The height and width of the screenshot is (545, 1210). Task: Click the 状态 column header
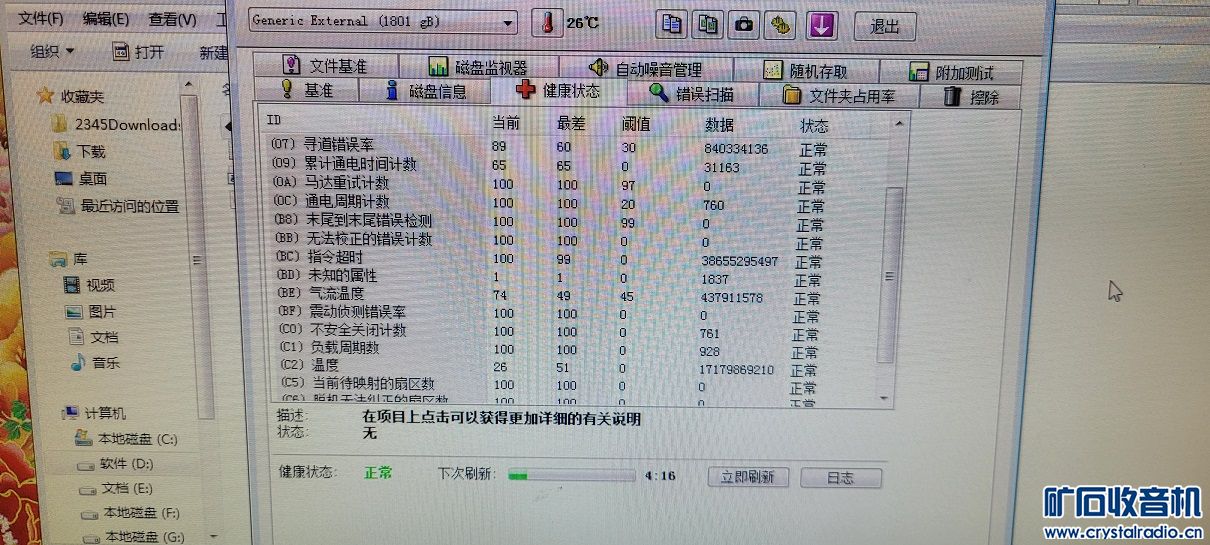tap(814, 126)
